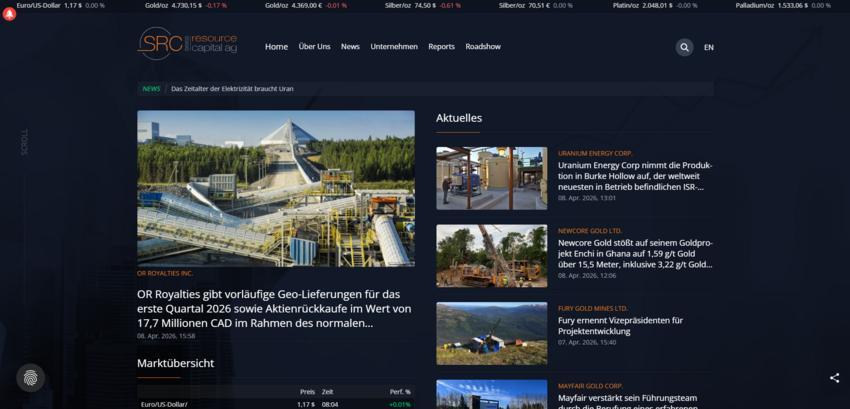Click the Preis column header
850x409 pixels.
pos(307,392)
